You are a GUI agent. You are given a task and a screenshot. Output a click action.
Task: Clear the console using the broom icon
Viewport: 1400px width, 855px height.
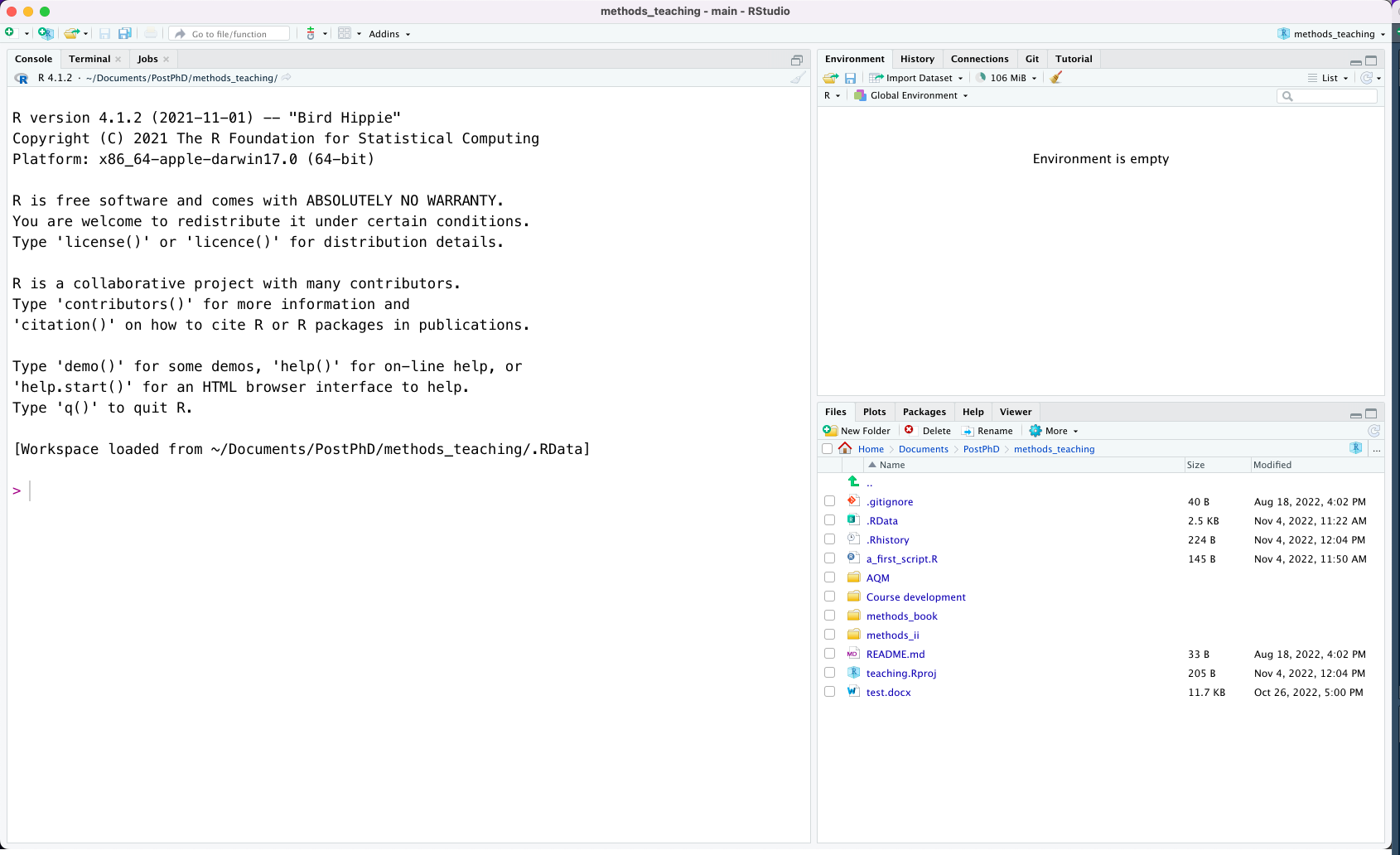[797, 77]
